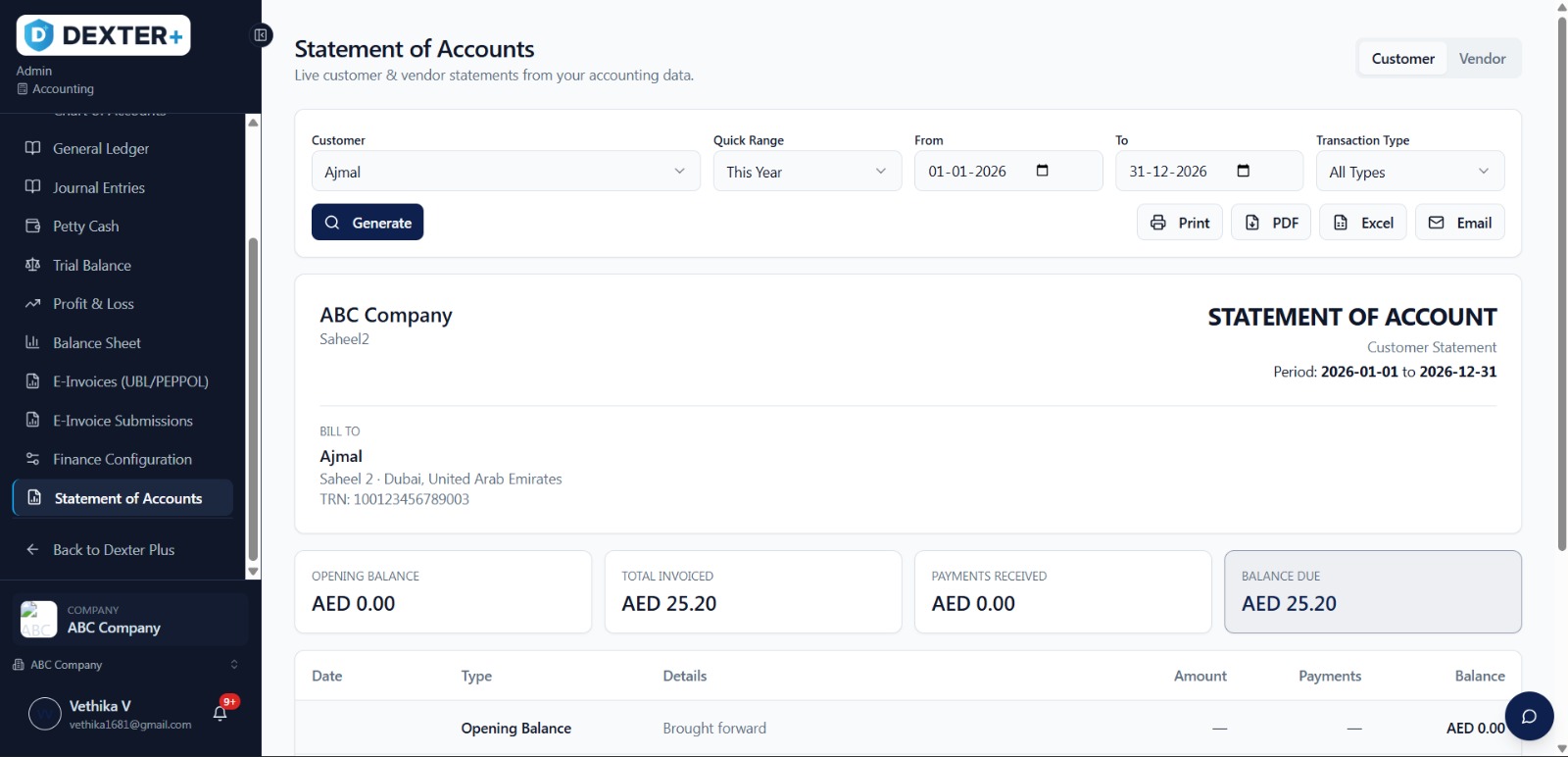Click the Finance Configuration sliders icon
Screen dimensions: 1568x757
pos(32,459)
